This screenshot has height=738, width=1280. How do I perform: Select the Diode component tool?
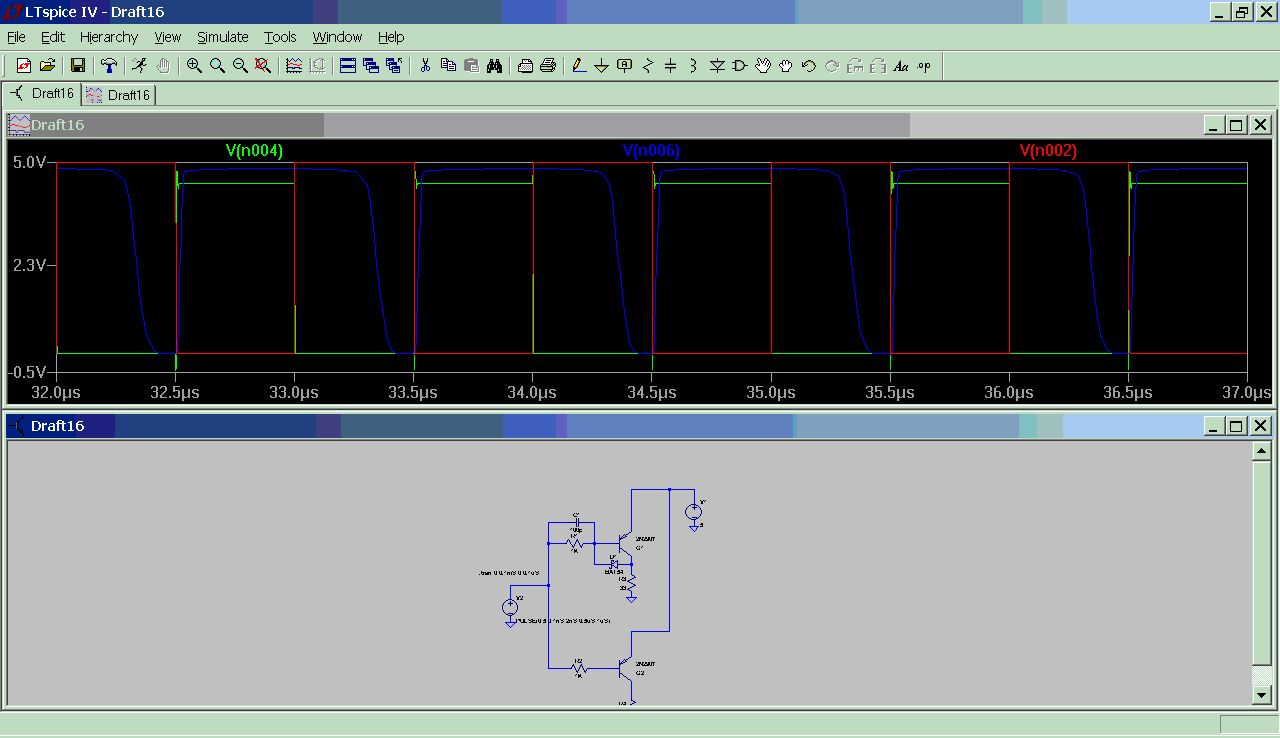coord(717,66)
